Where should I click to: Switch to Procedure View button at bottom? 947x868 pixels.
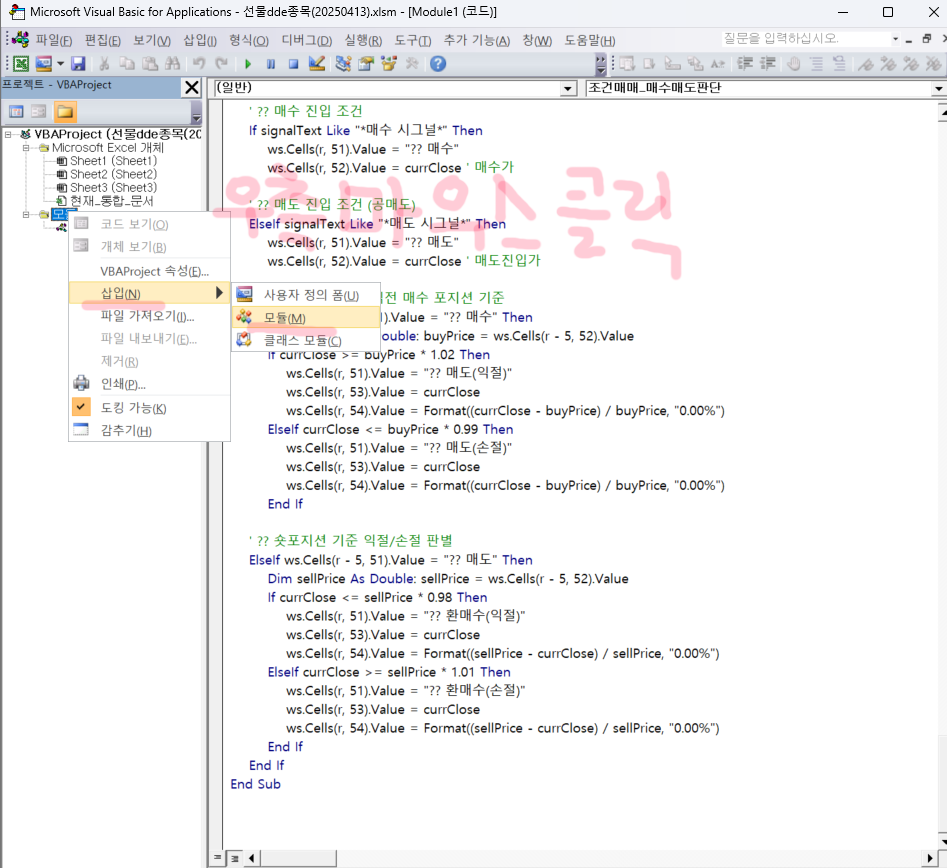coord(217,858)
